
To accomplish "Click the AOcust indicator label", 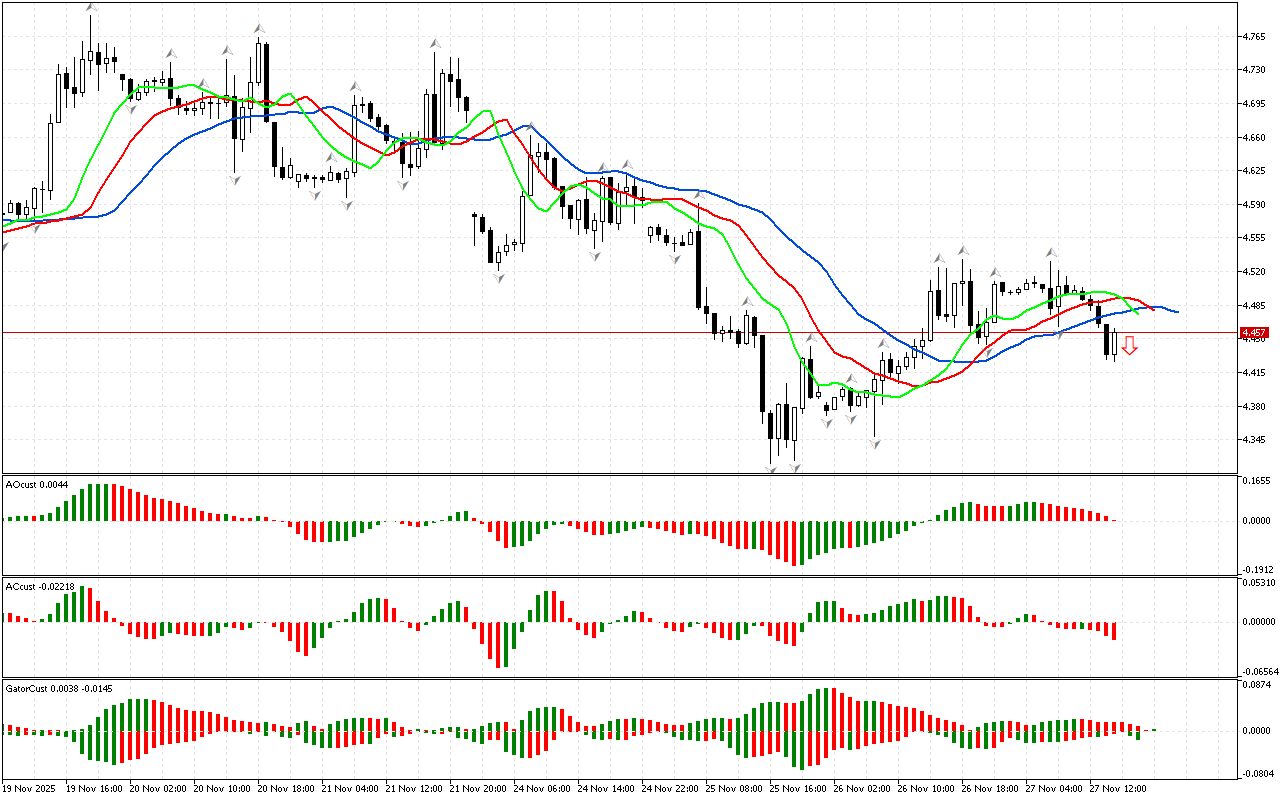I will (23, 485).
